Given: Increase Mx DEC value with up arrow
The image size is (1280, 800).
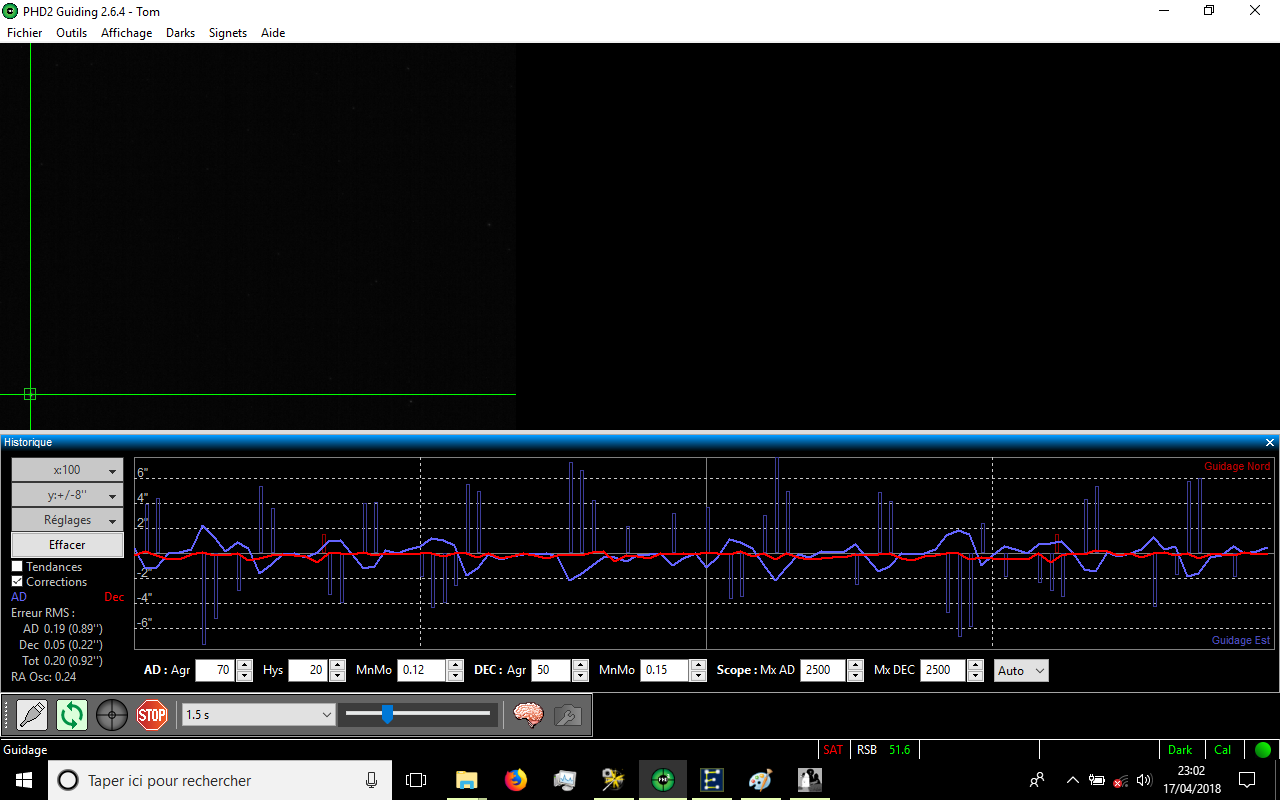Looking at the screenshot, I should point(976,665).
